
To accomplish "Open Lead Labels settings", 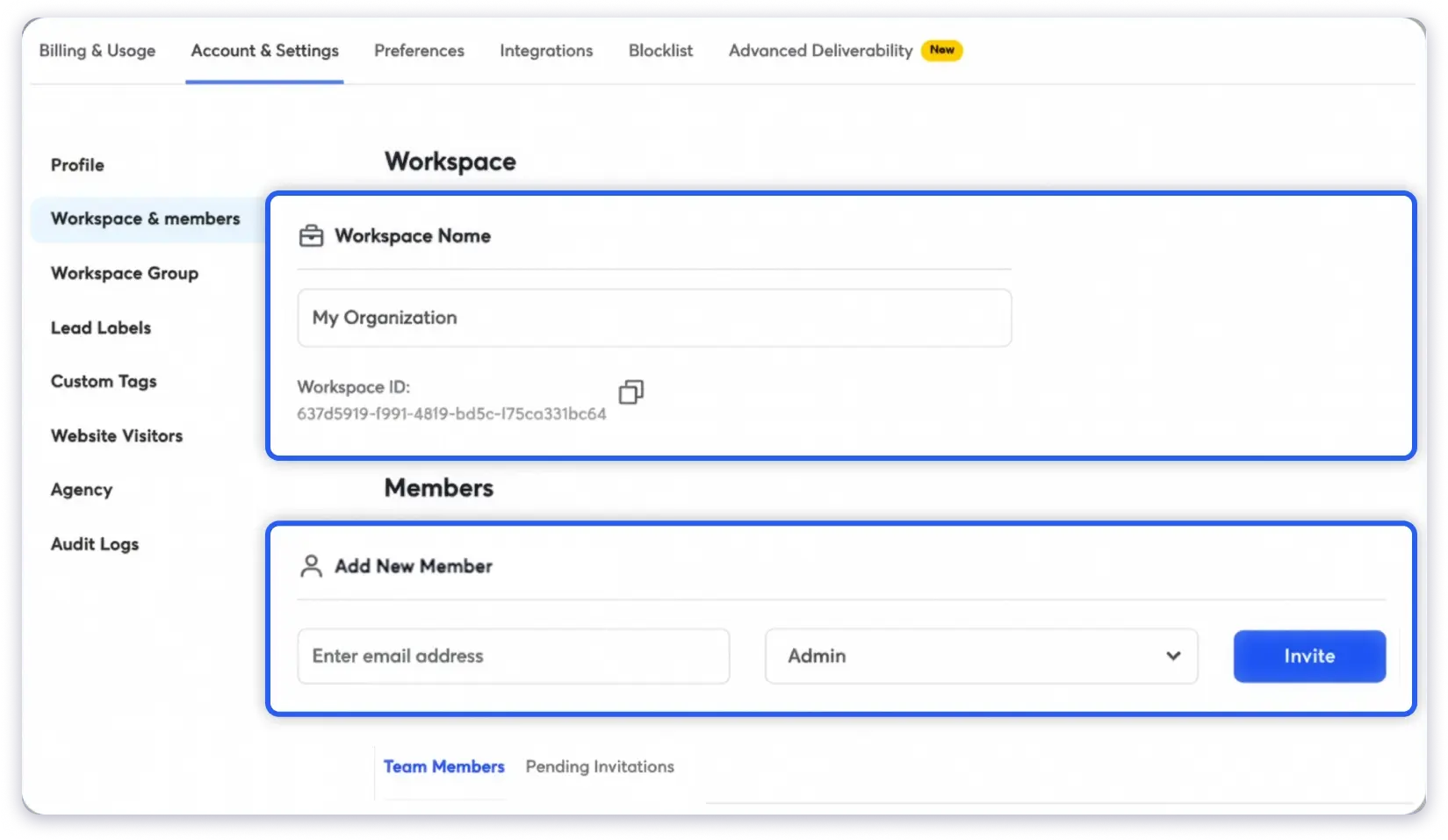I will point(101,327).
